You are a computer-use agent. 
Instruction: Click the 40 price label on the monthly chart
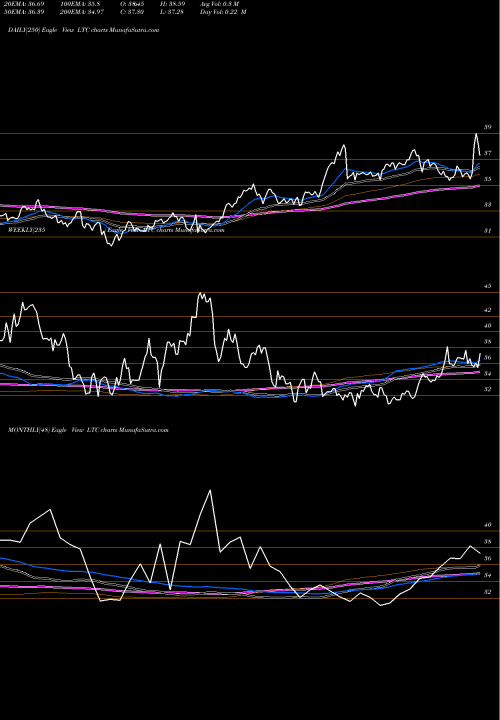[x=488, y=525]
